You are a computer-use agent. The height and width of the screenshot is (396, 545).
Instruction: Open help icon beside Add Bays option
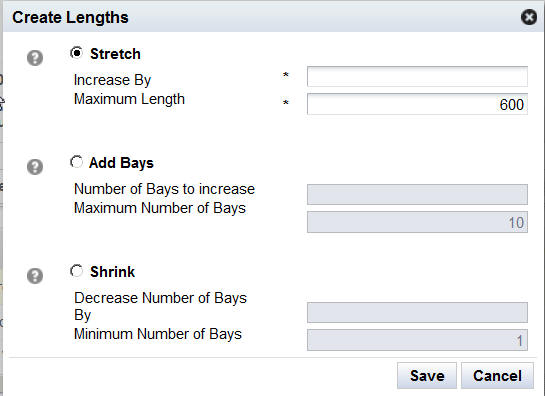(x=35, y=167)
